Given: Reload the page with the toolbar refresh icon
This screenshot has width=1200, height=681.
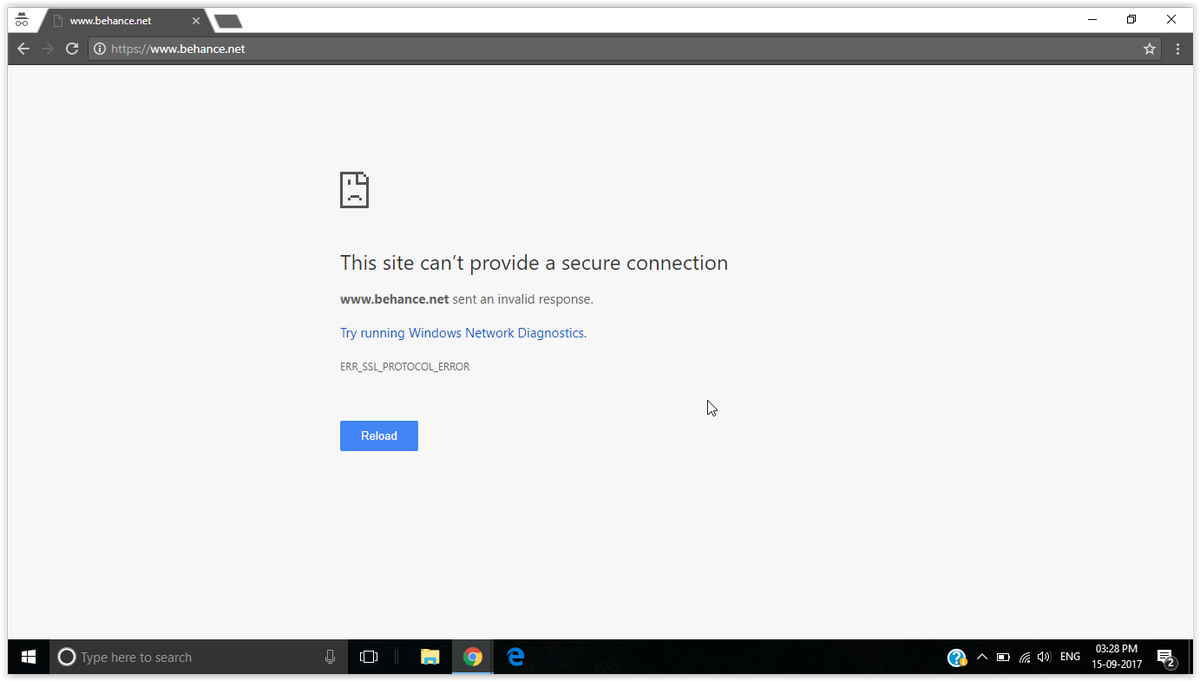Looking at the screenshot, I should [x=72, y=48].
